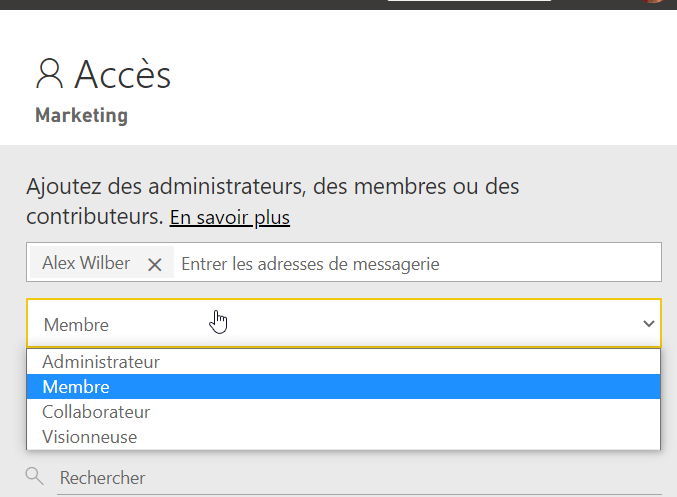677x497 pixels.
Task: Open the En savoir plus link
Action: click(229, 217)
